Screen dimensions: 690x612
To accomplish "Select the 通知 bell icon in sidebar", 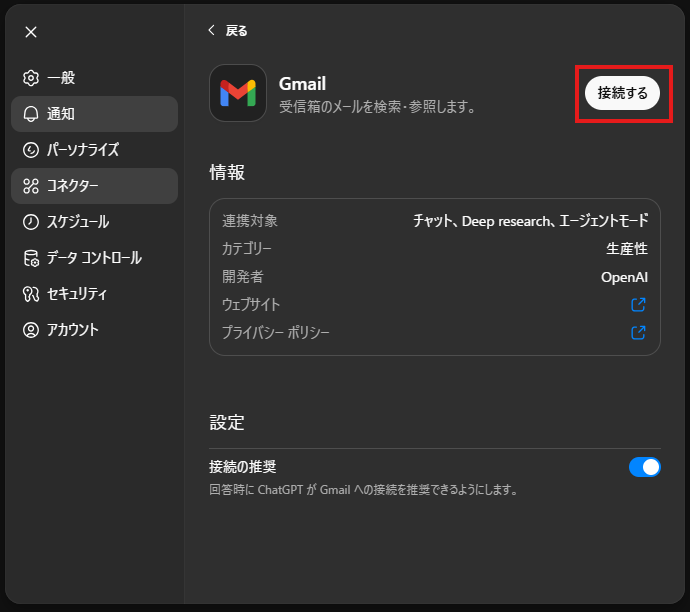I will 31,114.
